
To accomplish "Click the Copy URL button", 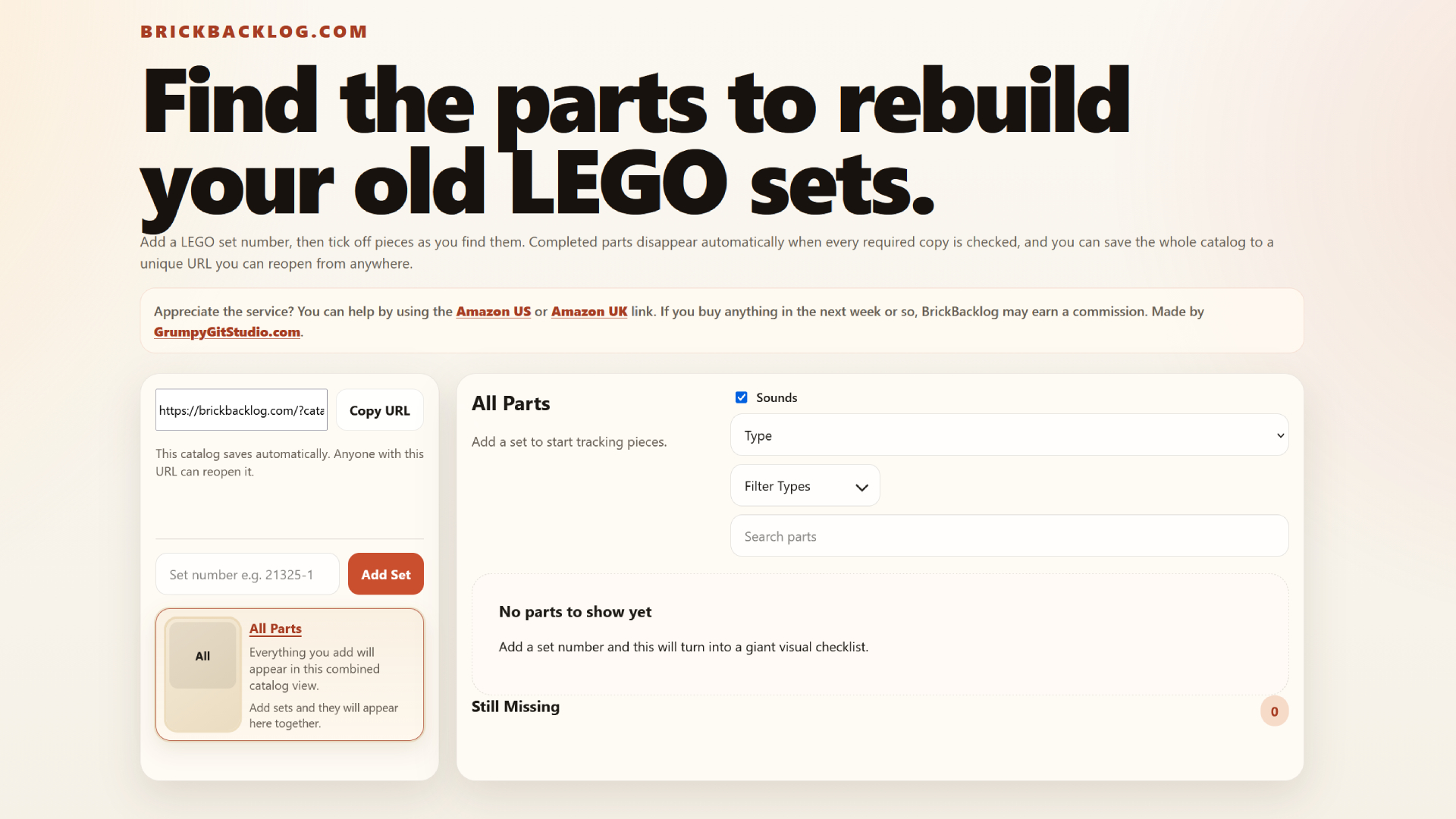I will [x=379, y=409].
